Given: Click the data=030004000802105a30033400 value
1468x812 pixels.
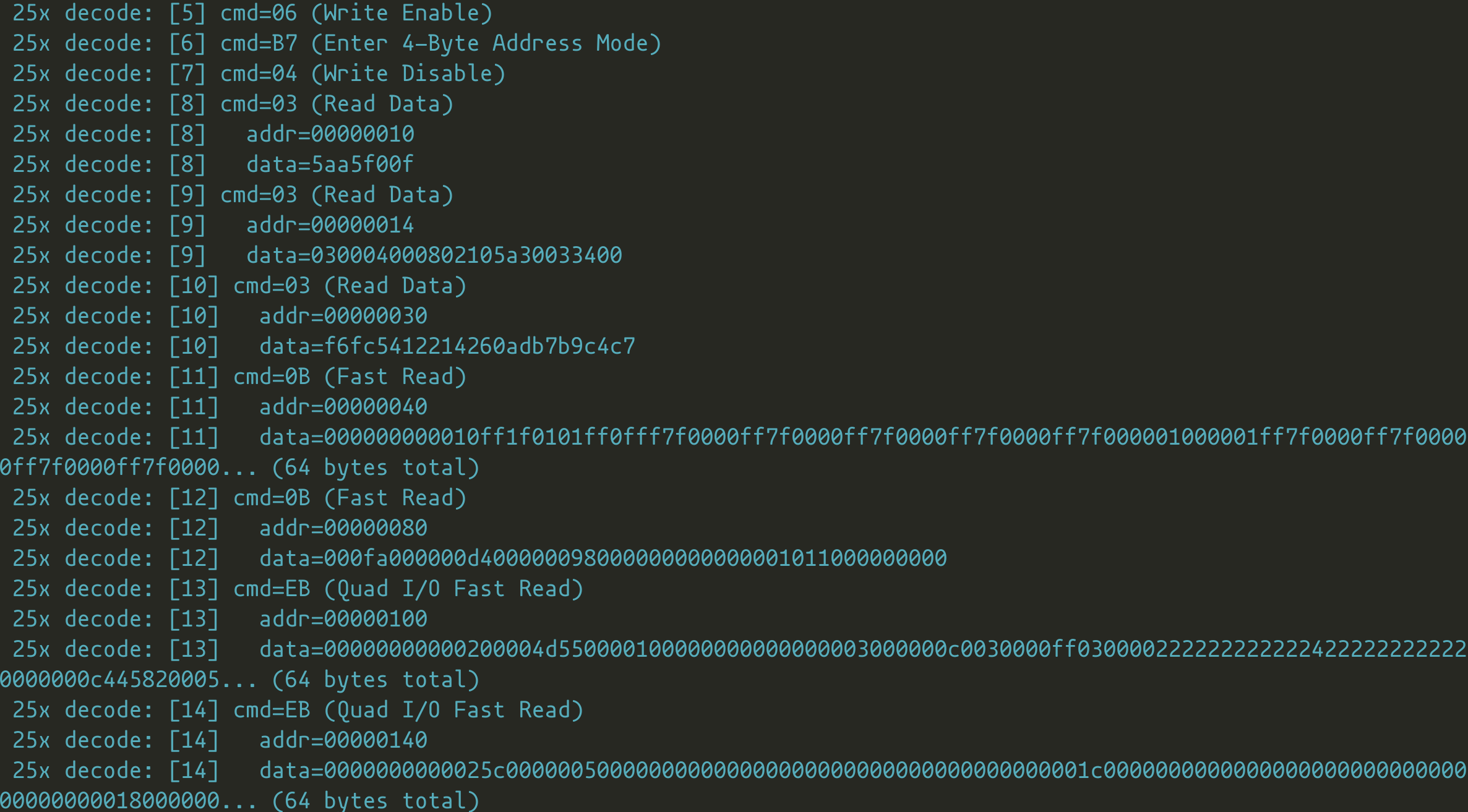Looking at the screenshot, I should (x=434, y=255).
